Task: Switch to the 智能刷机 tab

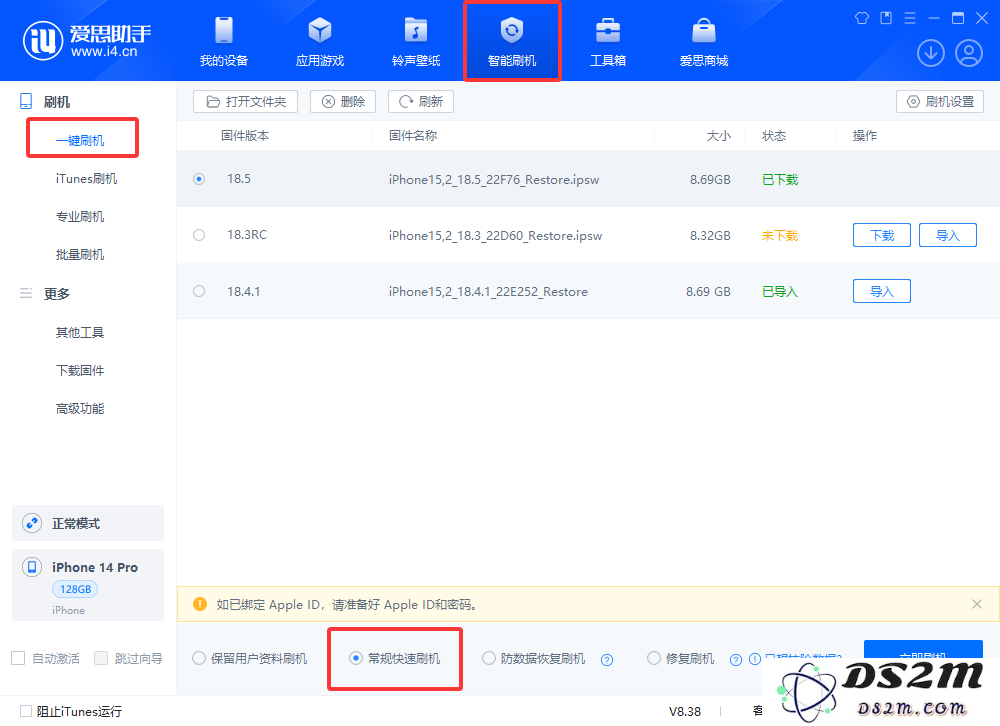Action: click(x=512, y=42)
